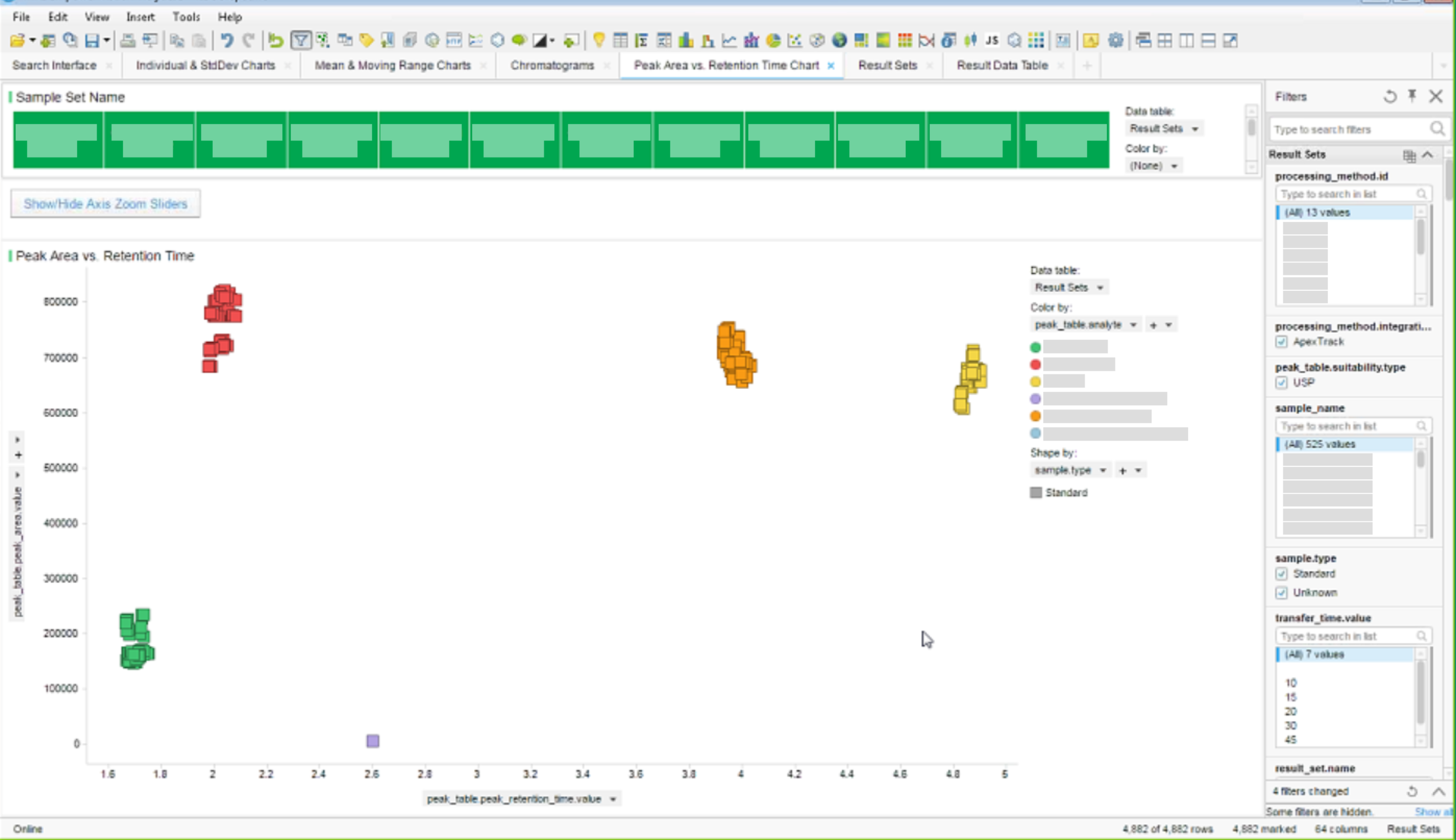The image size is (1456, 840).
Task: Click the map chart globe icon
Action: tap(839, 40)
